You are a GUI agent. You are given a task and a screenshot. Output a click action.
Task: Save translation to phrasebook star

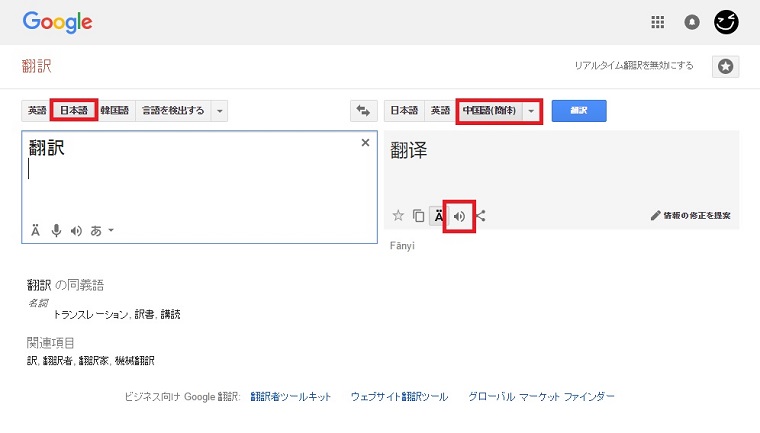click(x=398, y=215)
